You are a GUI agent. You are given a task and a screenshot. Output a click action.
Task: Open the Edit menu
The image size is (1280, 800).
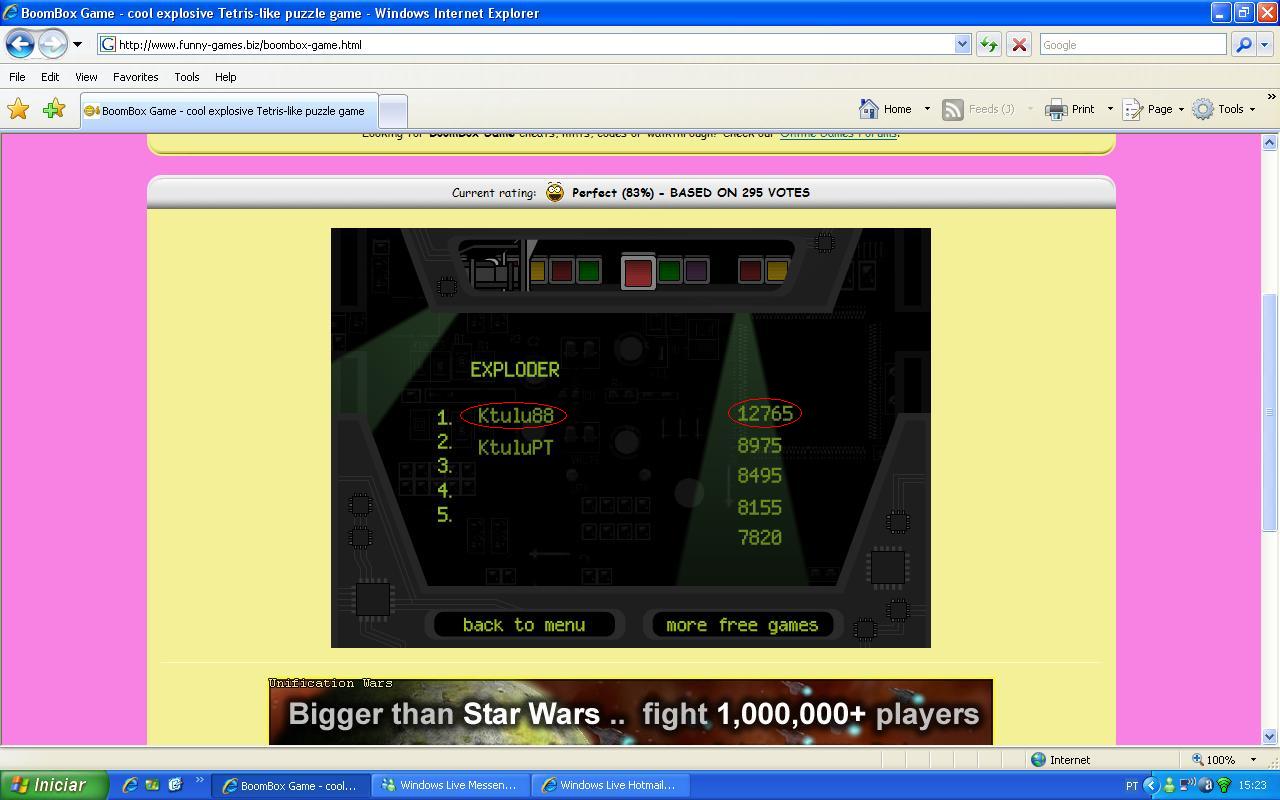(x=50, y=77)
